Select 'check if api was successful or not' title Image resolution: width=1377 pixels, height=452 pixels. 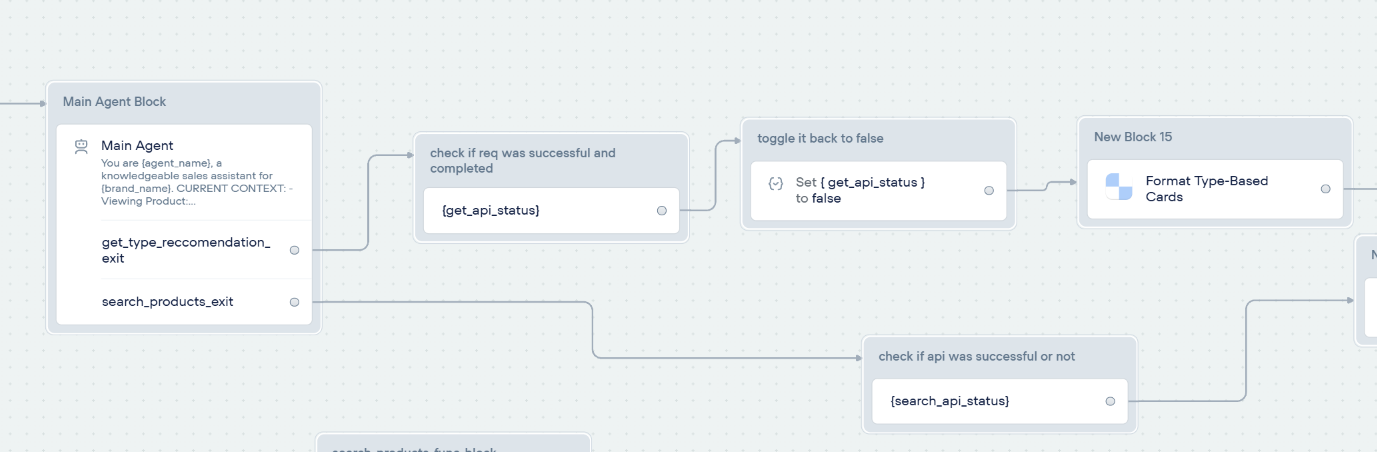[976, 356]
